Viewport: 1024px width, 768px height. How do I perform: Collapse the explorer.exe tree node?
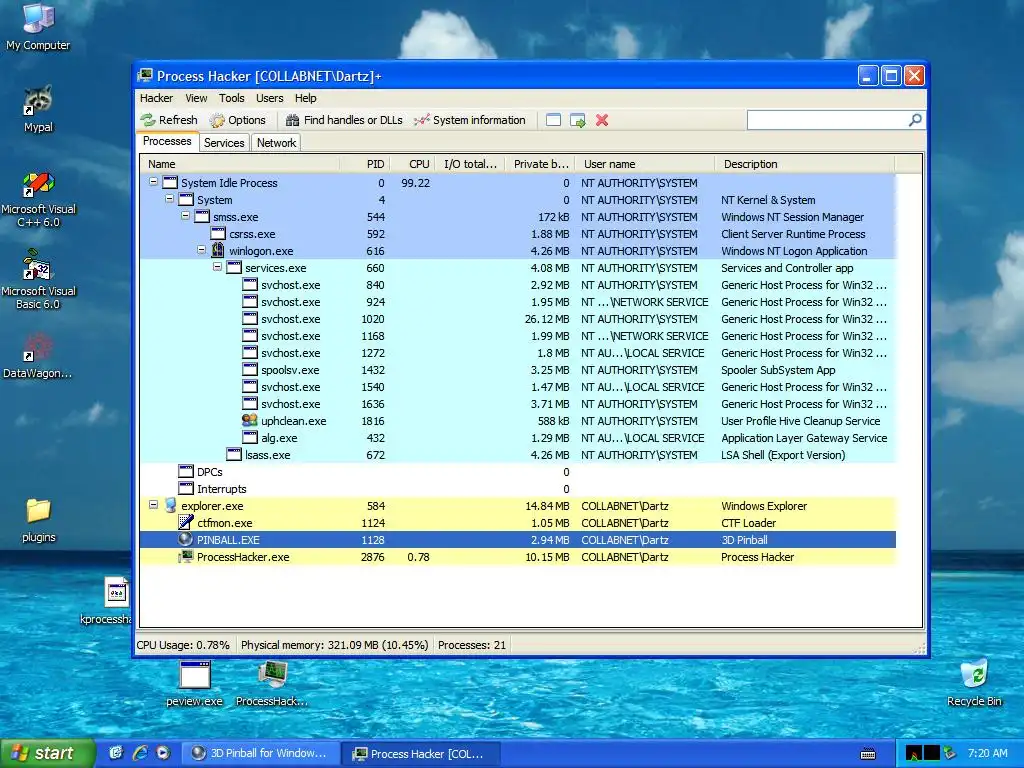pyautogui.click(x=153, y=505)
